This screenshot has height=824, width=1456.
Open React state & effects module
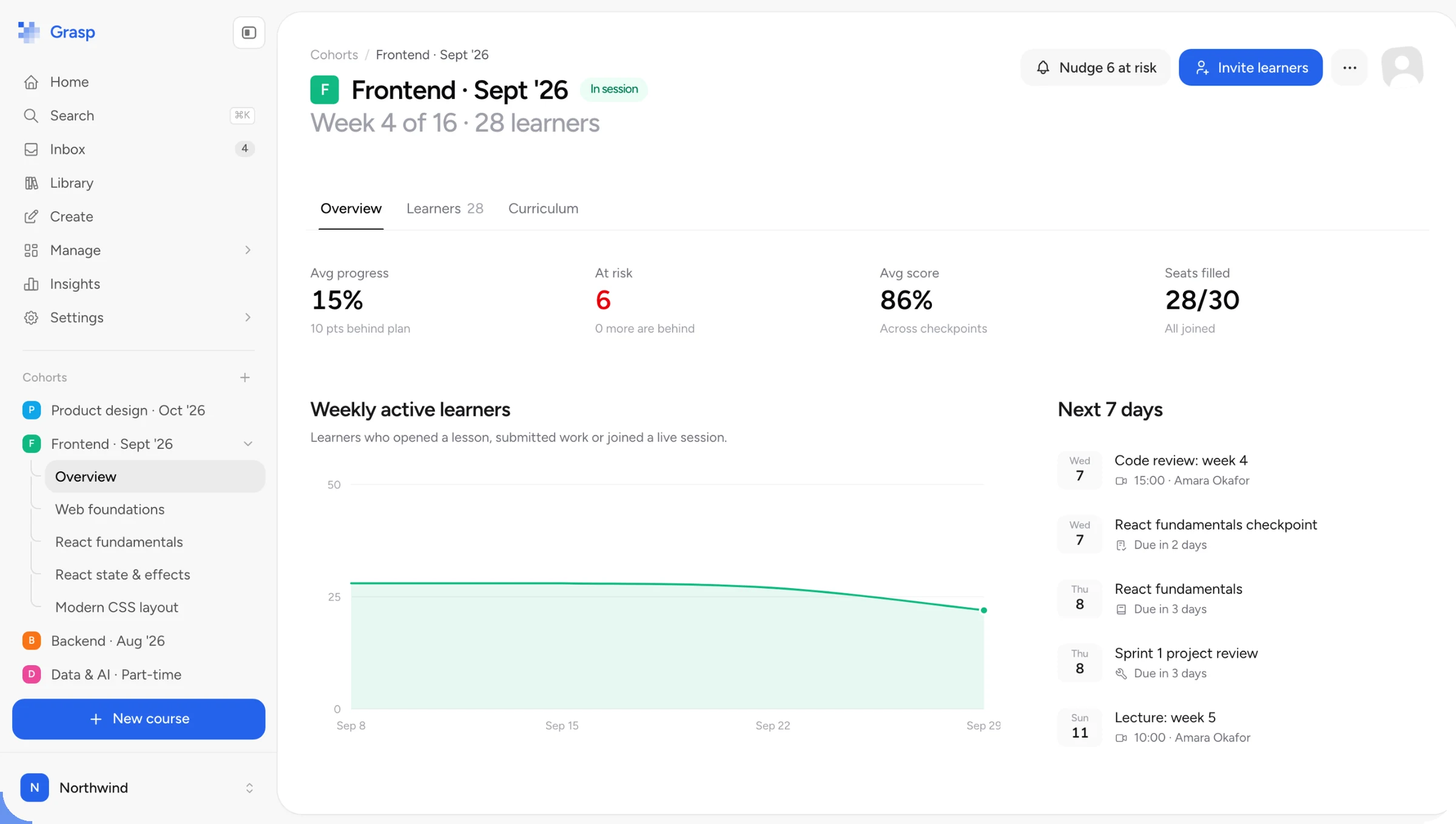tap(155, 575)
